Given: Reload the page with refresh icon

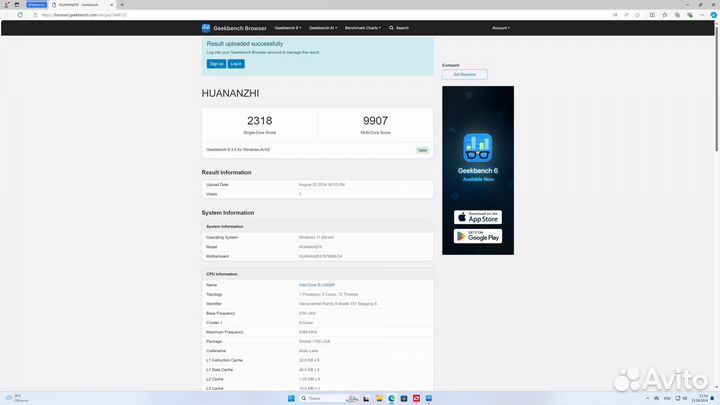Looking at the screenshot, I should 20,15.
